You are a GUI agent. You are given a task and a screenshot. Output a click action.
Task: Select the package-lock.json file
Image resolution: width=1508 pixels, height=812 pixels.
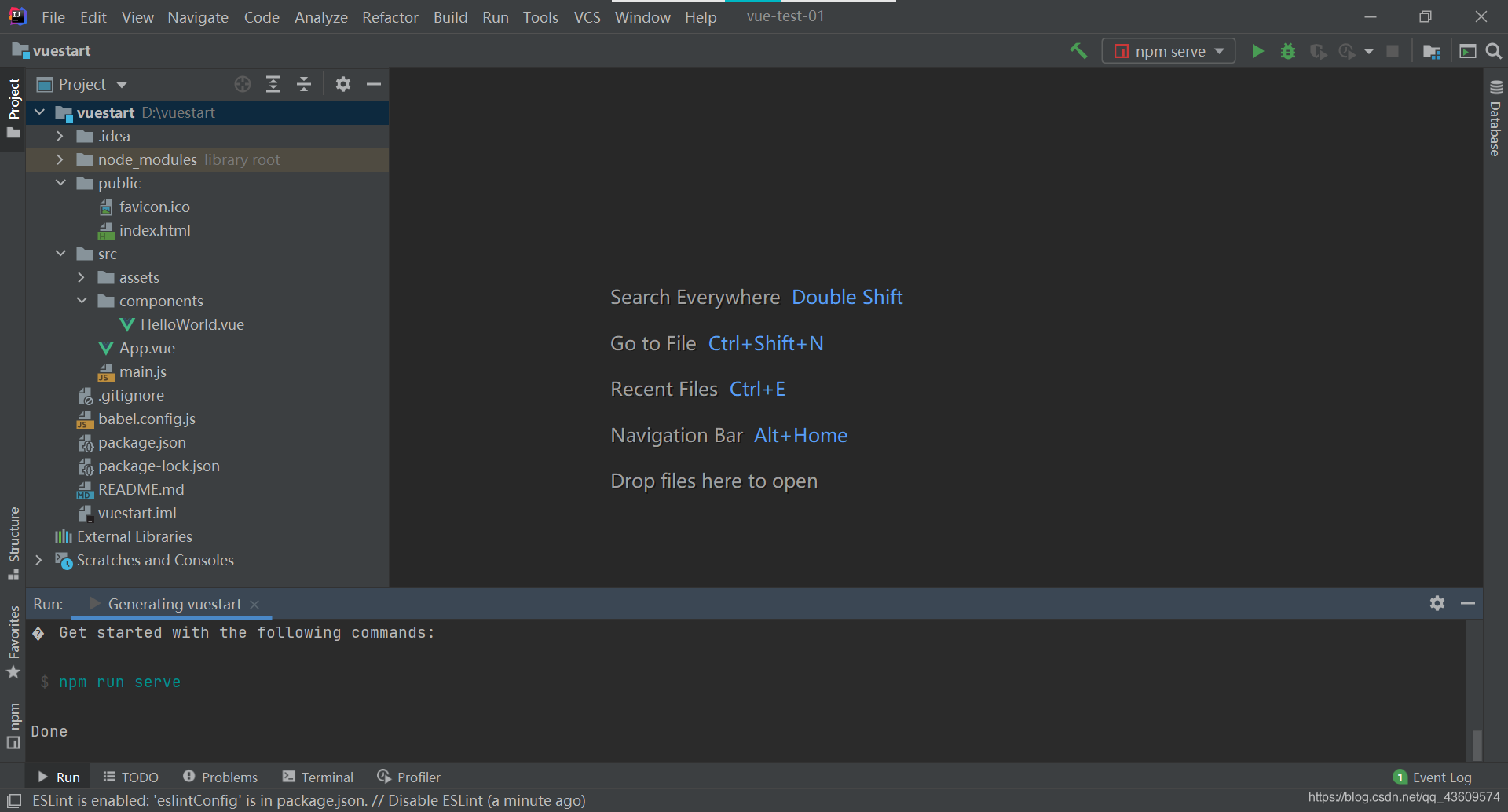pos(159,466)
